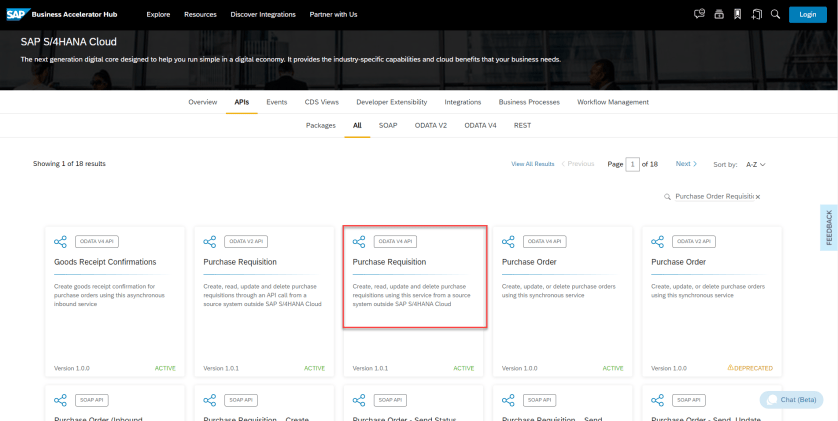Click the stacked inbox icon in header

coord(719,14)
